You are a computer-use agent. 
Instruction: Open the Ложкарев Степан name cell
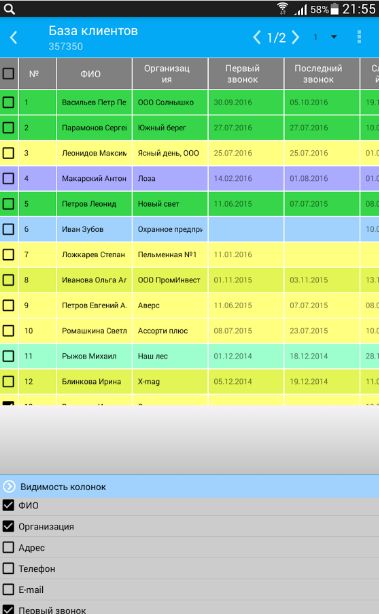point(94,255)
